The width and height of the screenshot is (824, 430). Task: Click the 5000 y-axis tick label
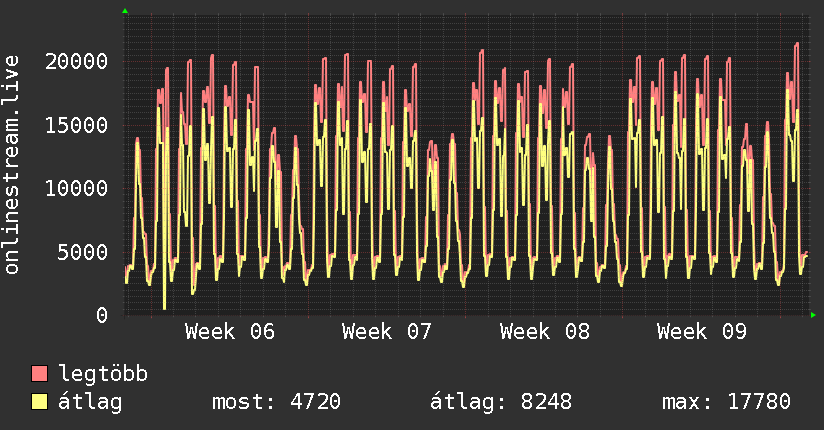[83, 252]
